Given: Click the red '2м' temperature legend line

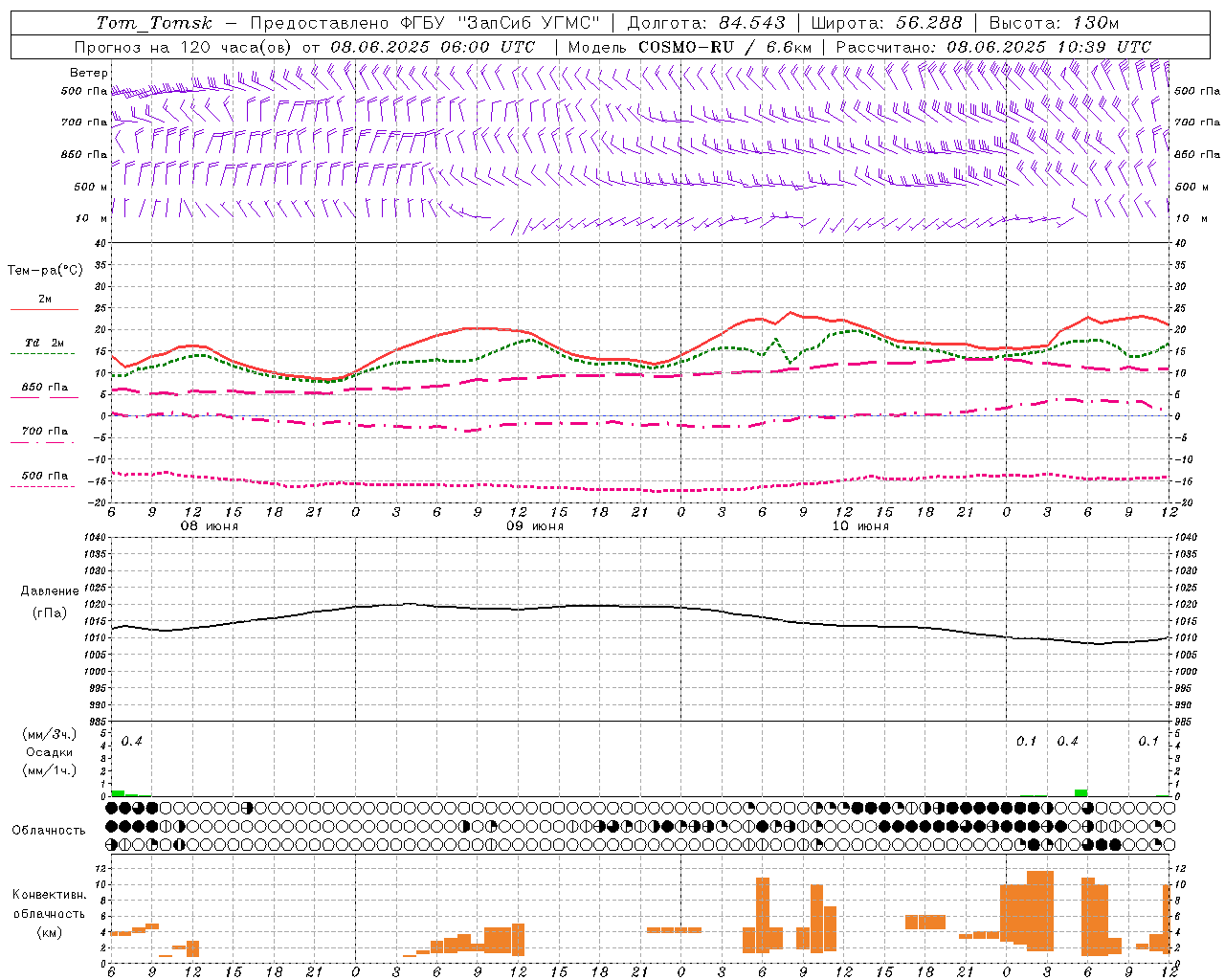Looking at the screenshot, I should [x=44, y=309].
